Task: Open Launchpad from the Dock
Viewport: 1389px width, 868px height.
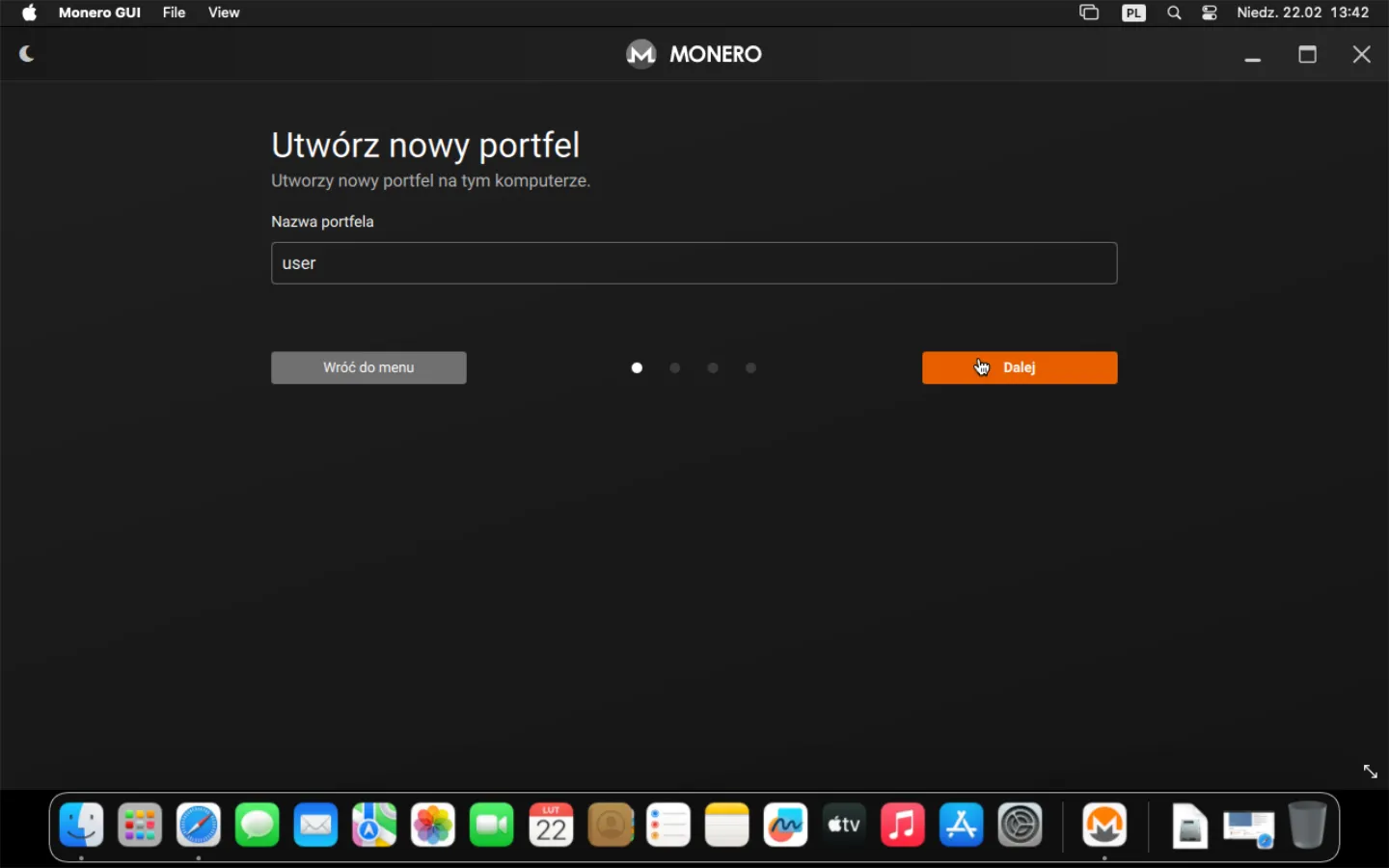Action: click(x=140, y=826)
